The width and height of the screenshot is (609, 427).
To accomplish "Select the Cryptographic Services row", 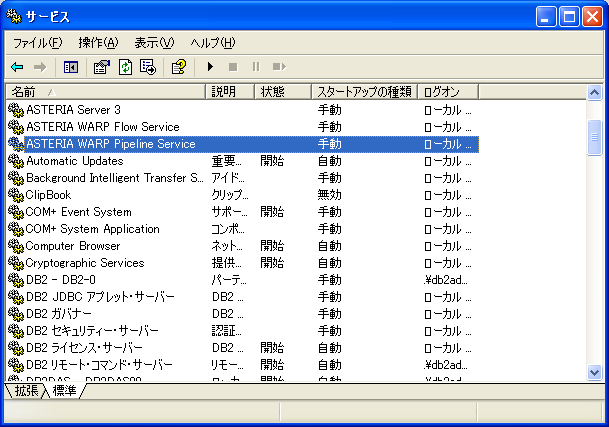I will pyautogui.click(x=85, y=263).
